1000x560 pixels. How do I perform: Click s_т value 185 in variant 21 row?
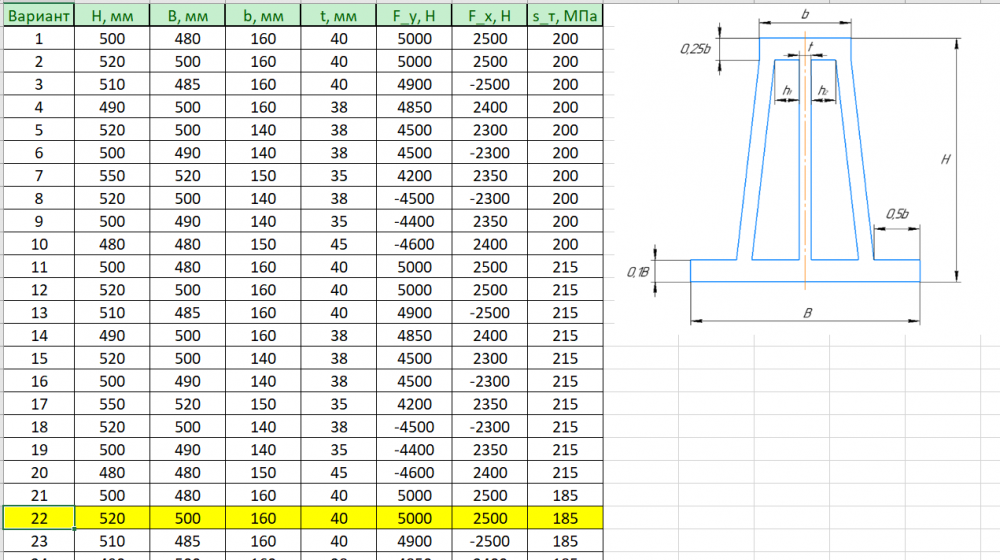(x=565, y=496)
